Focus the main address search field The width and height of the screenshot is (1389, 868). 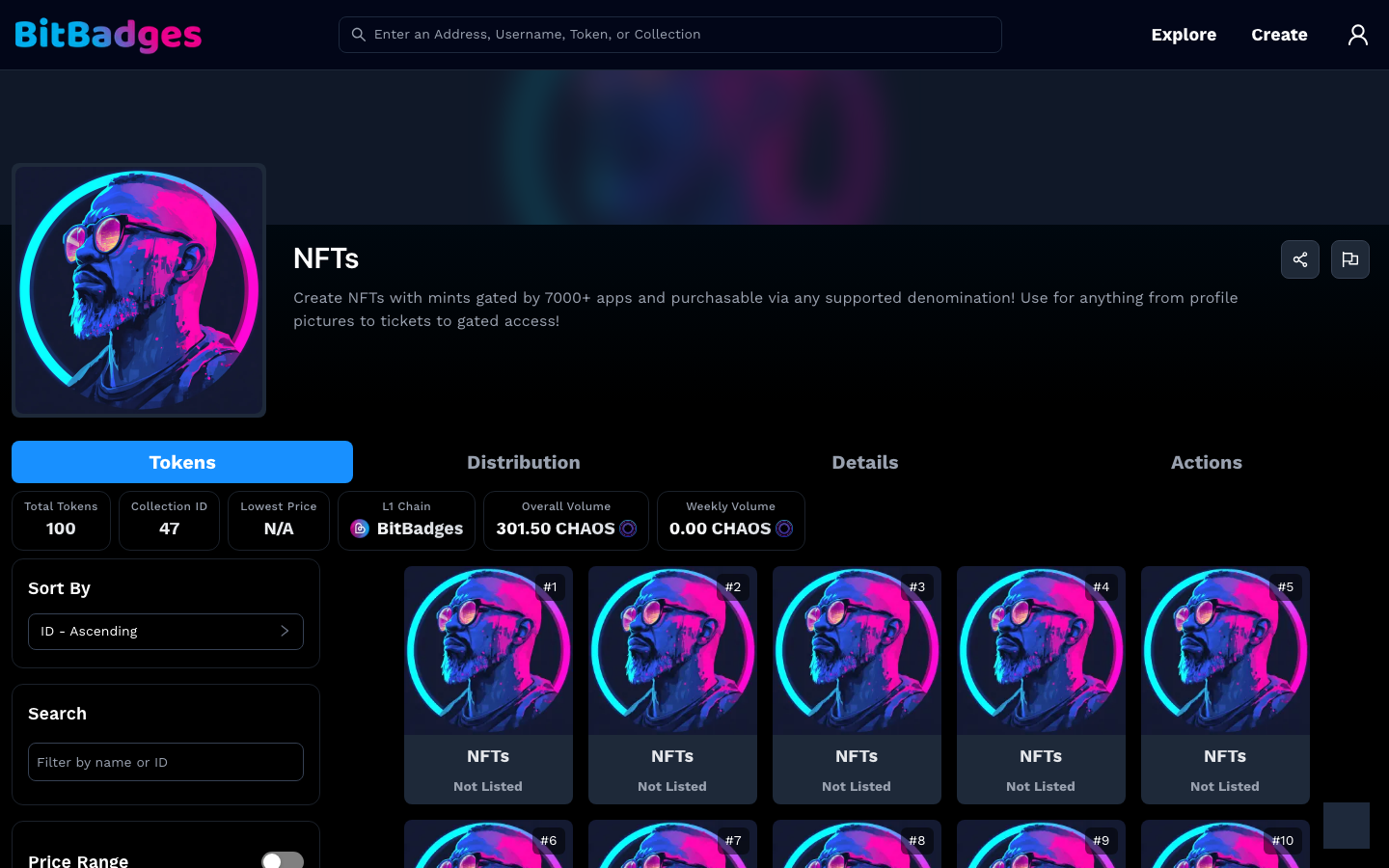[670, 35]
